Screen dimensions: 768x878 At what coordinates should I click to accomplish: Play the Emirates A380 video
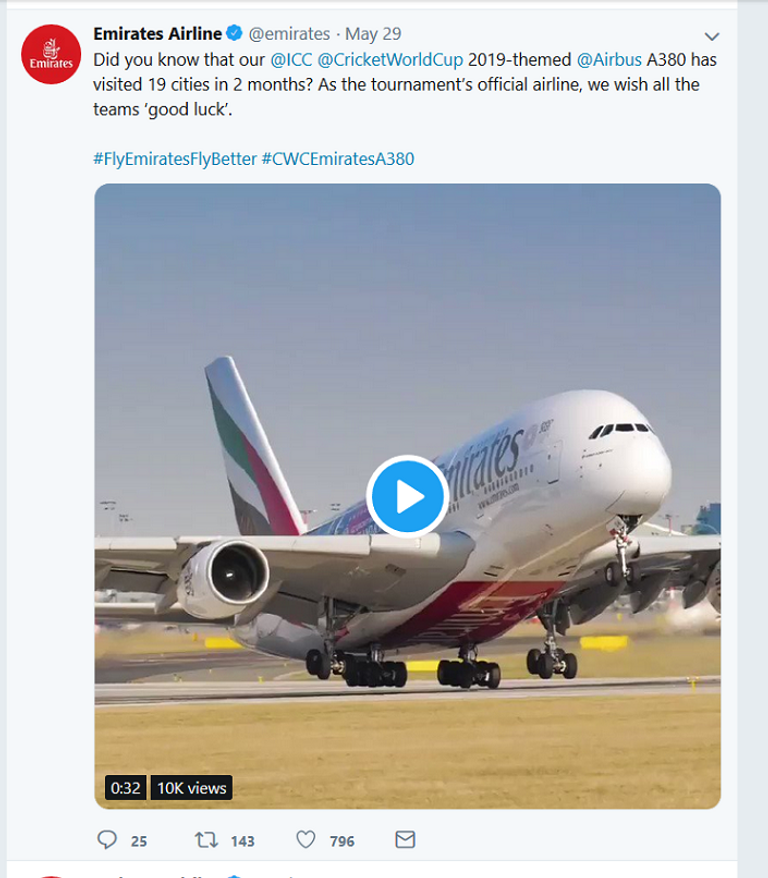406,496
